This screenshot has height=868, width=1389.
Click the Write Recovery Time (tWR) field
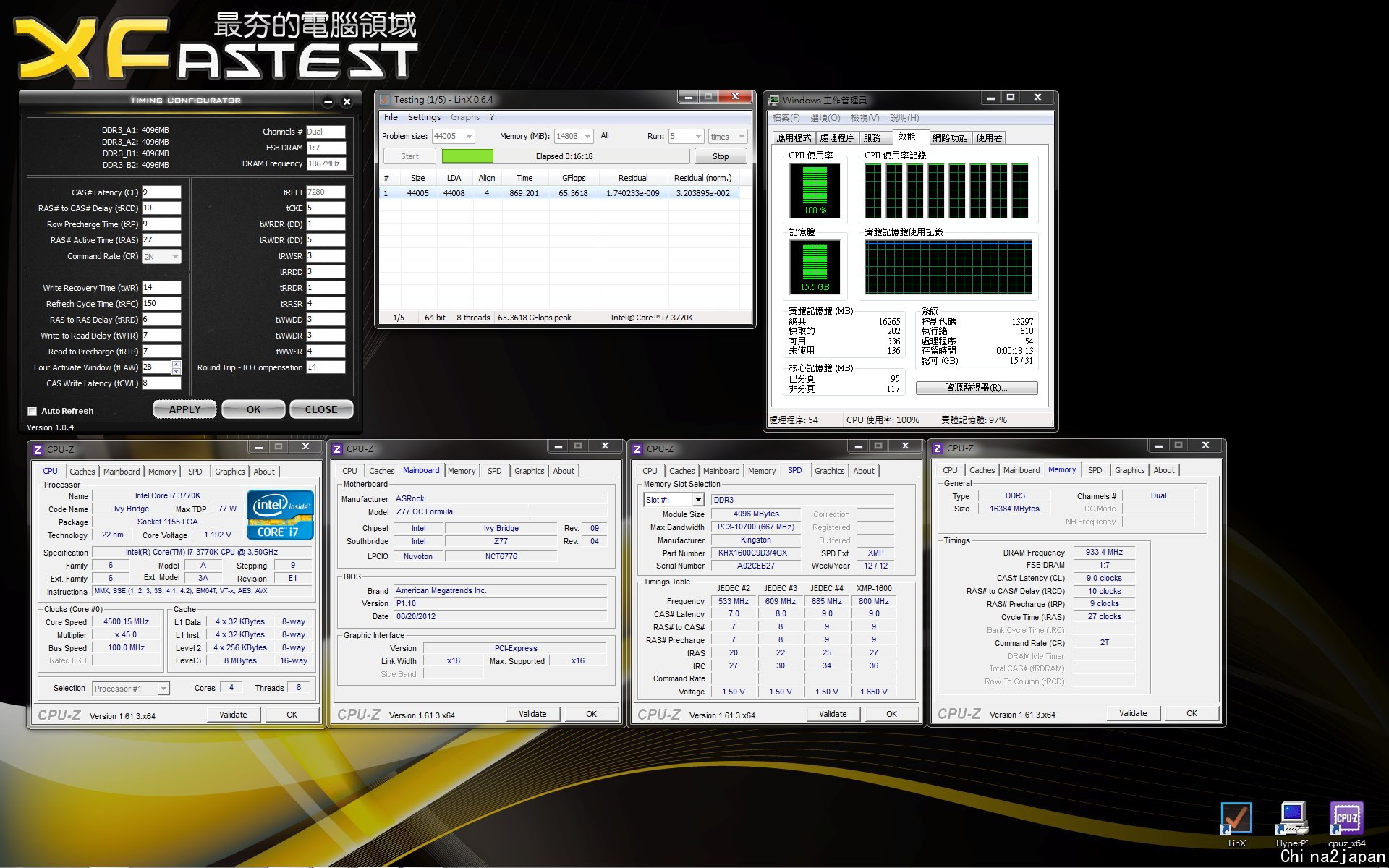(161, 288)
